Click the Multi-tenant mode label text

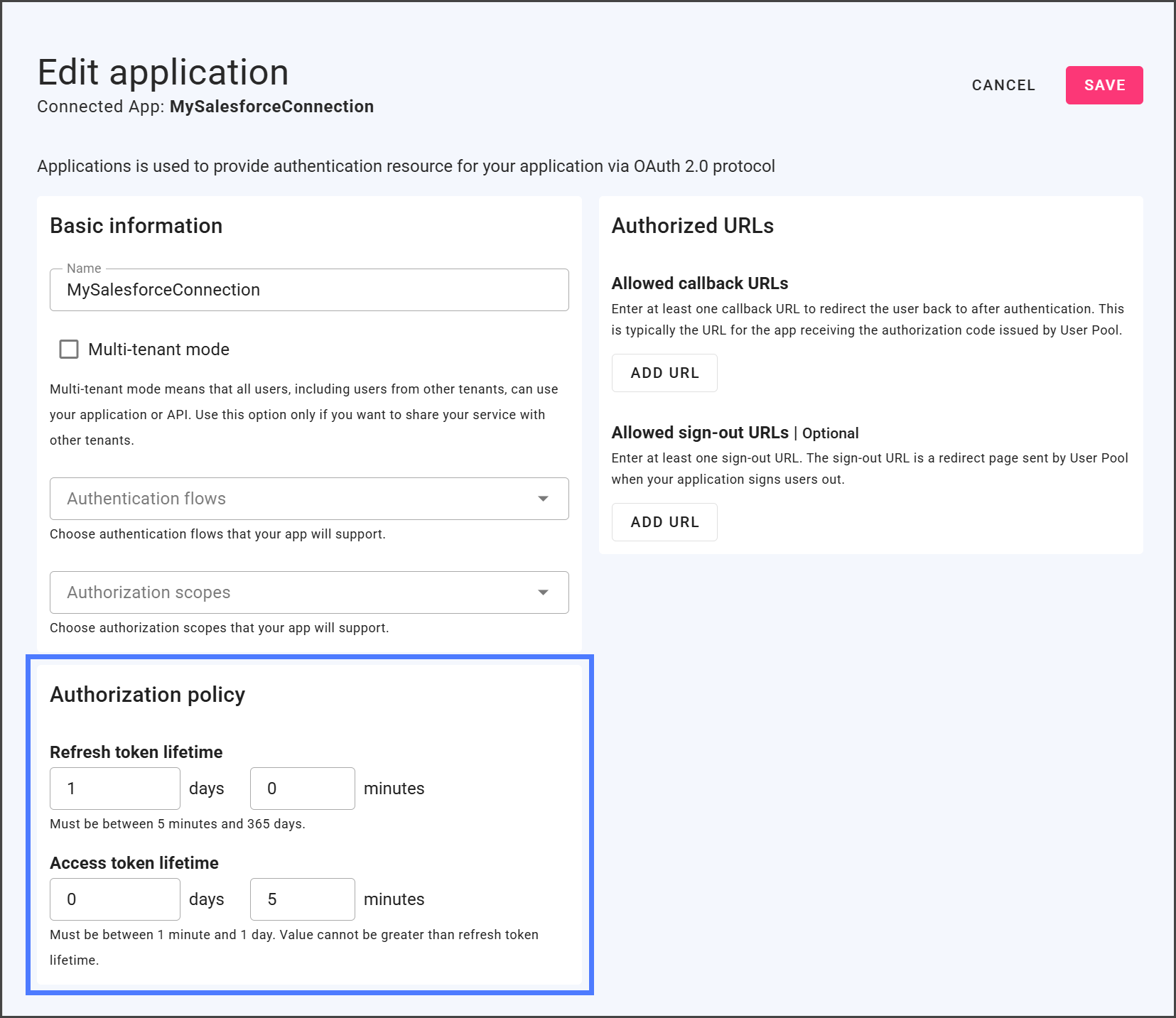click(x=158, y=350)
